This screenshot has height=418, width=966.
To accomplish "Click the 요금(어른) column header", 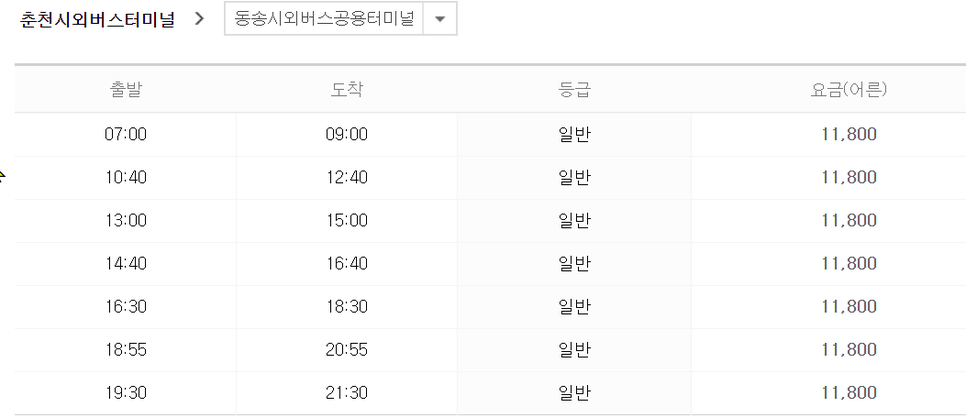I will [x=849, y=90].
